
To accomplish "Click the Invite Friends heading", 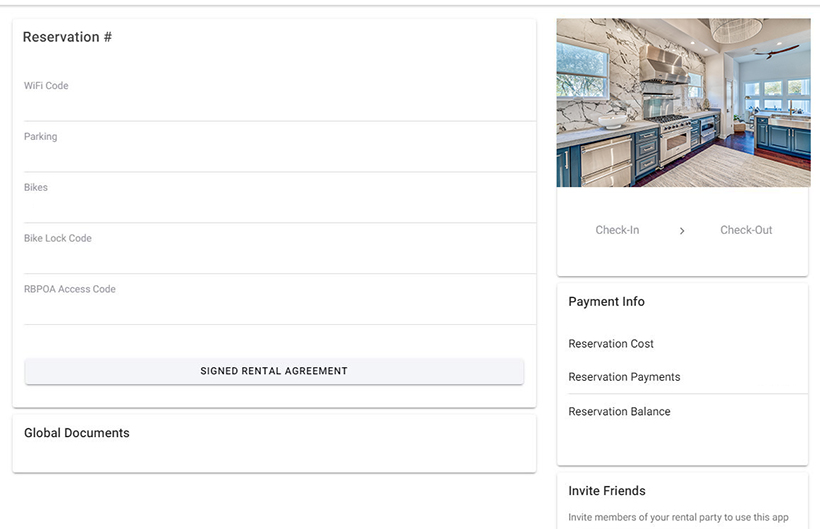I will pos(607,491).
